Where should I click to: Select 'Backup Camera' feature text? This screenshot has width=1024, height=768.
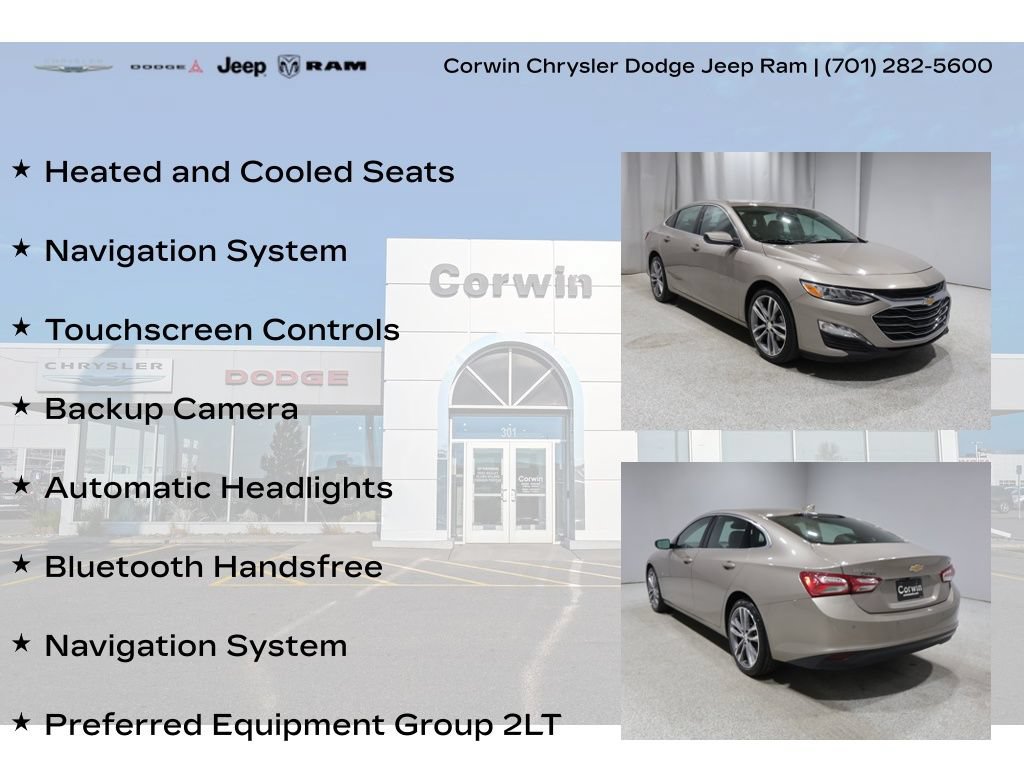tap(171, 409)
